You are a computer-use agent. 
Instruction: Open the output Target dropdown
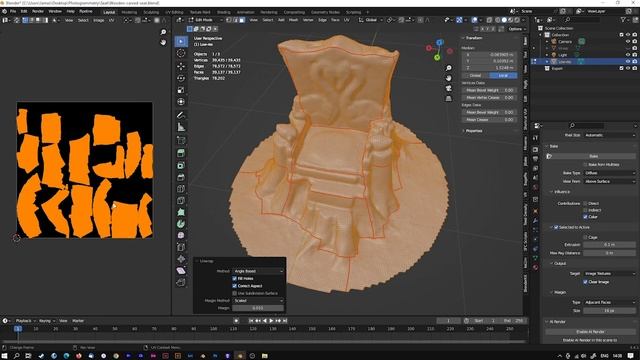(609, 273)
